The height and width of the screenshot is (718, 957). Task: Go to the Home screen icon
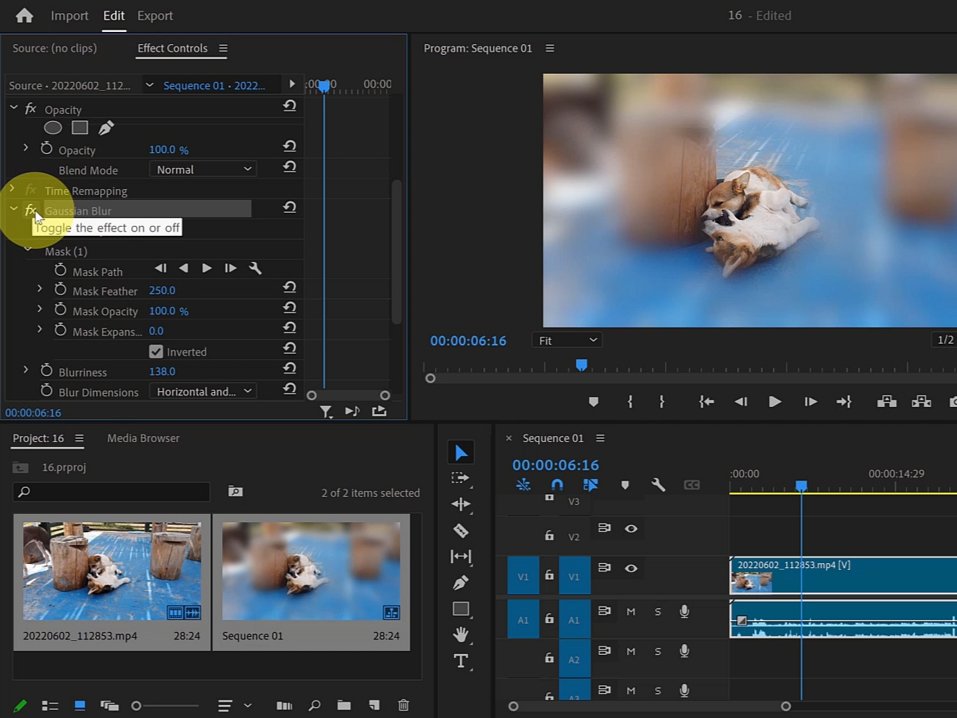(24, 15)
